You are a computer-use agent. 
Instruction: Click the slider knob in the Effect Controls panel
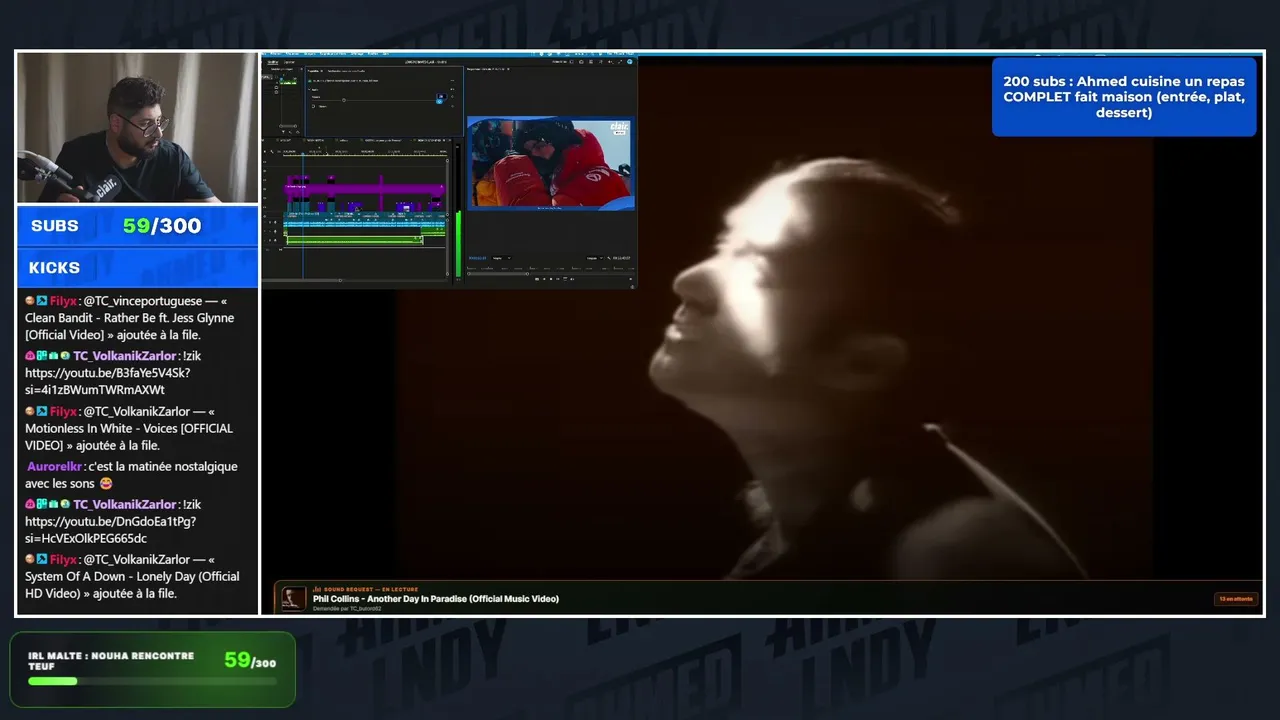[x=344, y=99]
